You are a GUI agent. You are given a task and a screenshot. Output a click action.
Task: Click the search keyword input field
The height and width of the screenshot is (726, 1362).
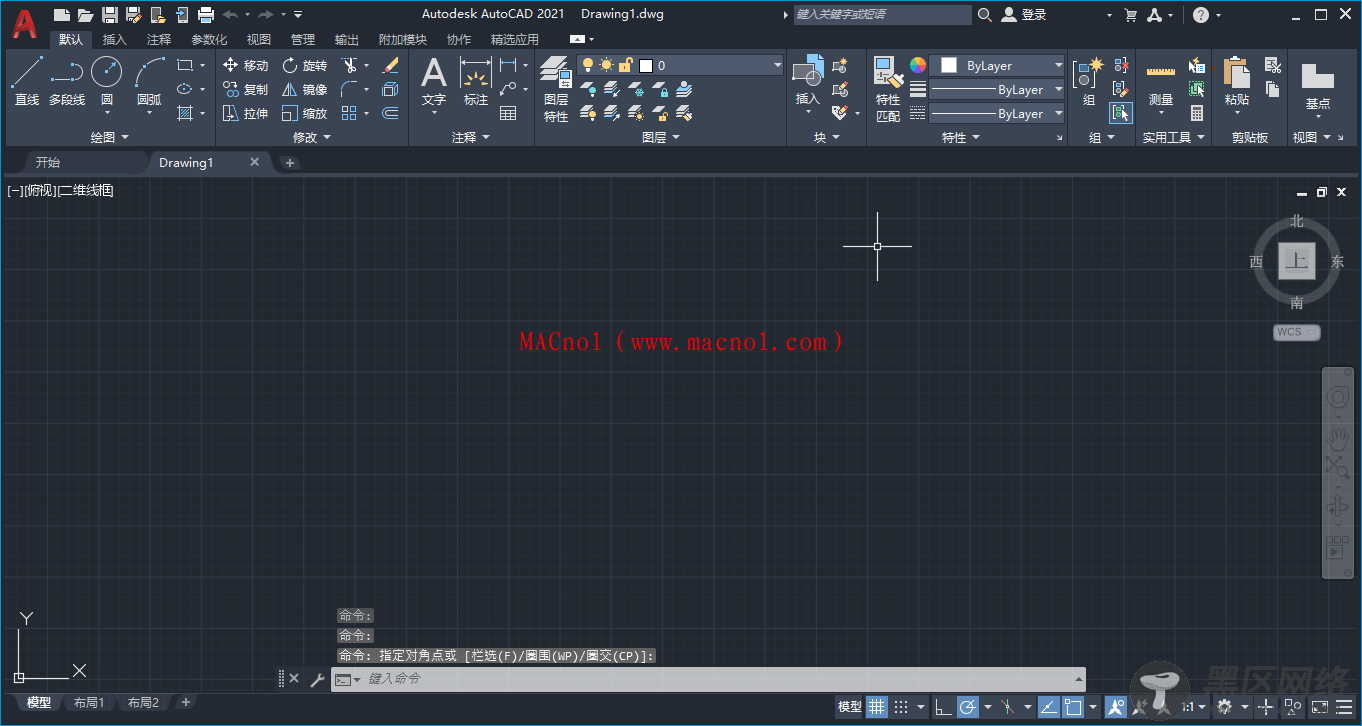[882, 14]
